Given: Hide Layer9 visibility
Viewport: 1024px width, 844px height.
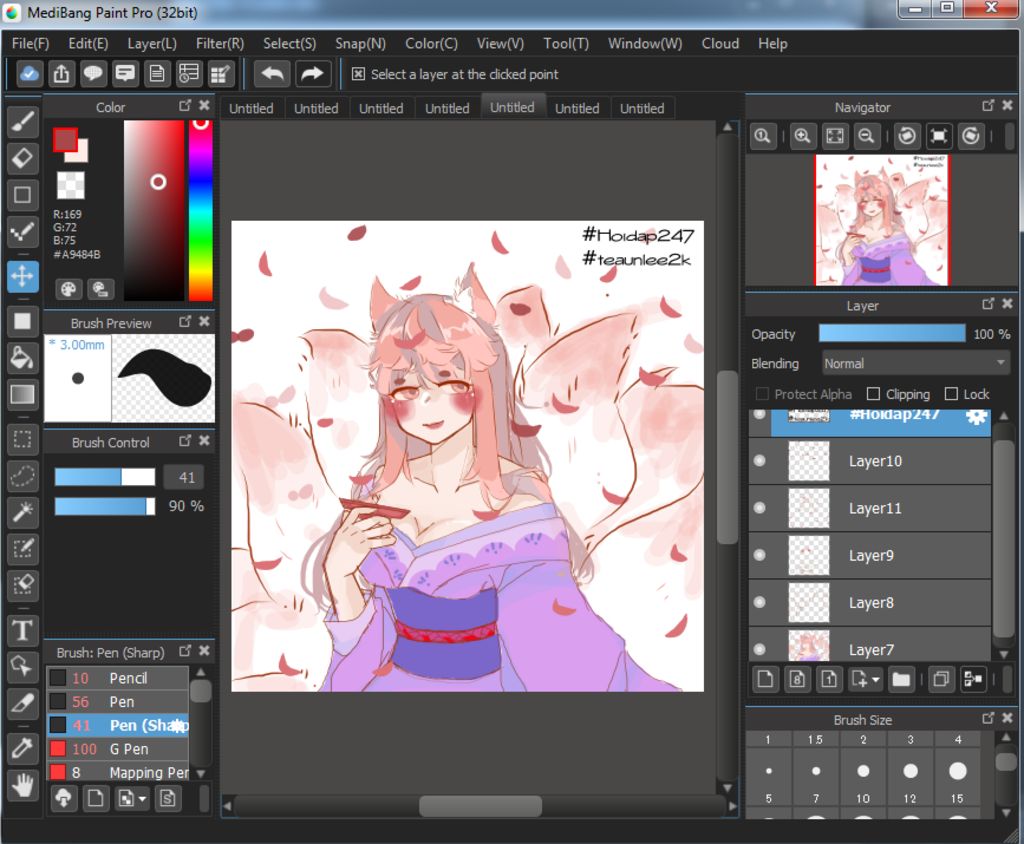Looking at the screenshot, I should [760, 555].
